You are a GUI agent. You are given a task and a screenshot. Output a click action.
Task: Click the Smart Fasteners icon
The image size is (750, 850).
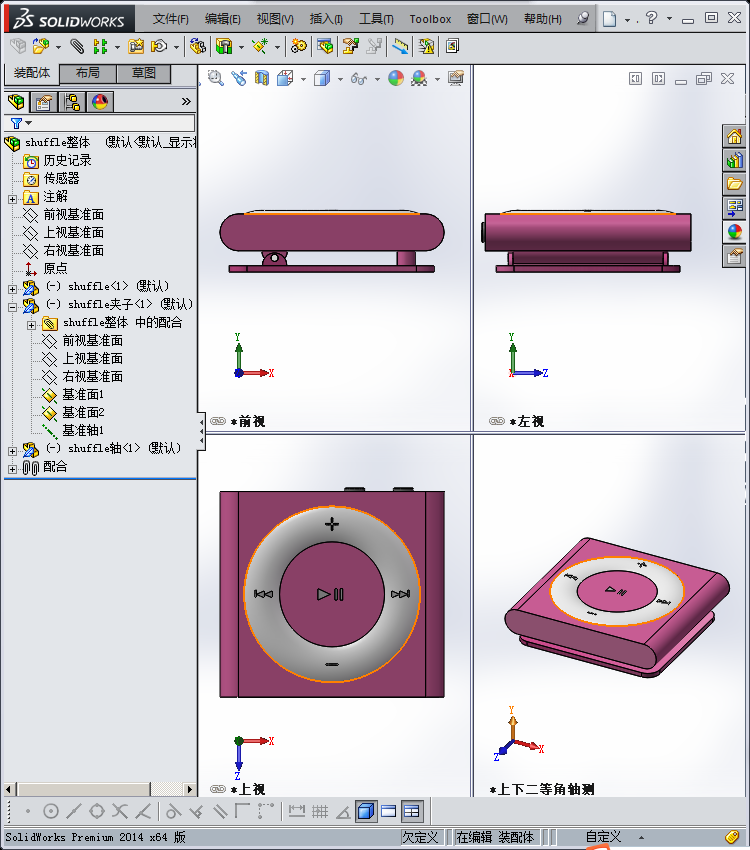click(136, 47)
